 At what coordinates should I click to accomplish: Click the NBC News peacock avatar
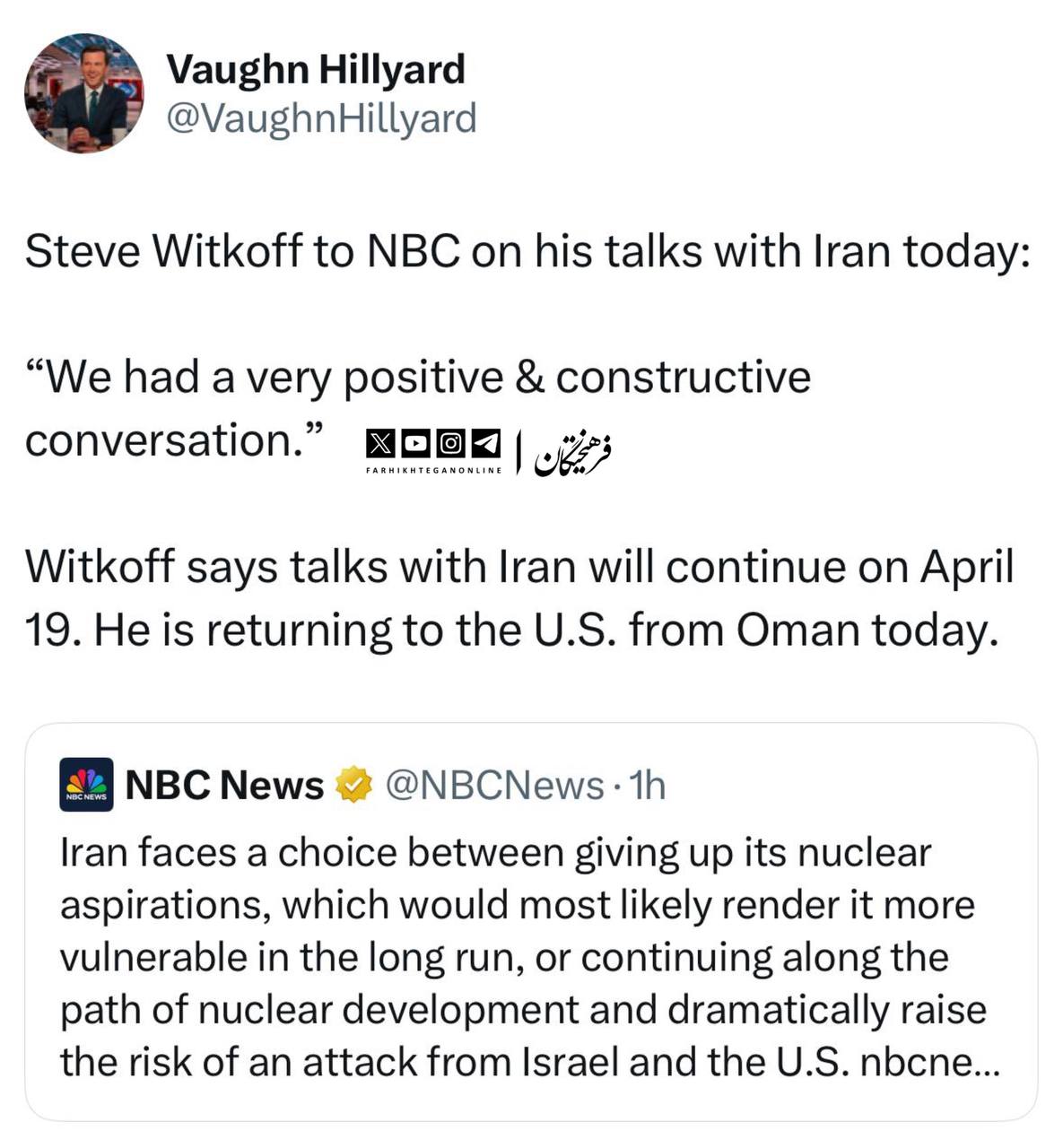tap(86, 785)
